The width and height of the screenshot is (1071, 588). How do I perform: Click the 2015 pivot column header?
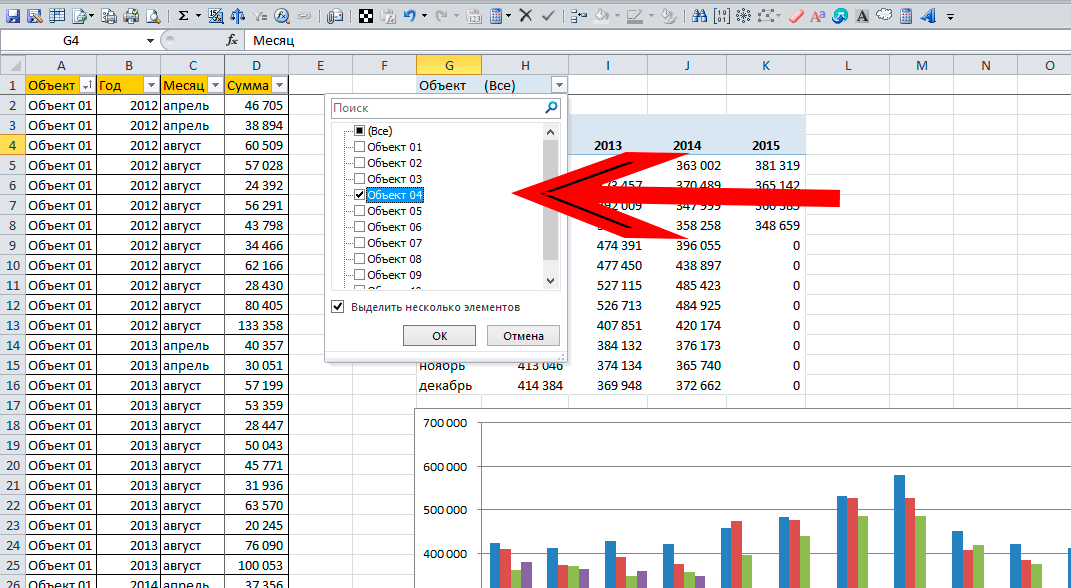click(x=766, y=145)
